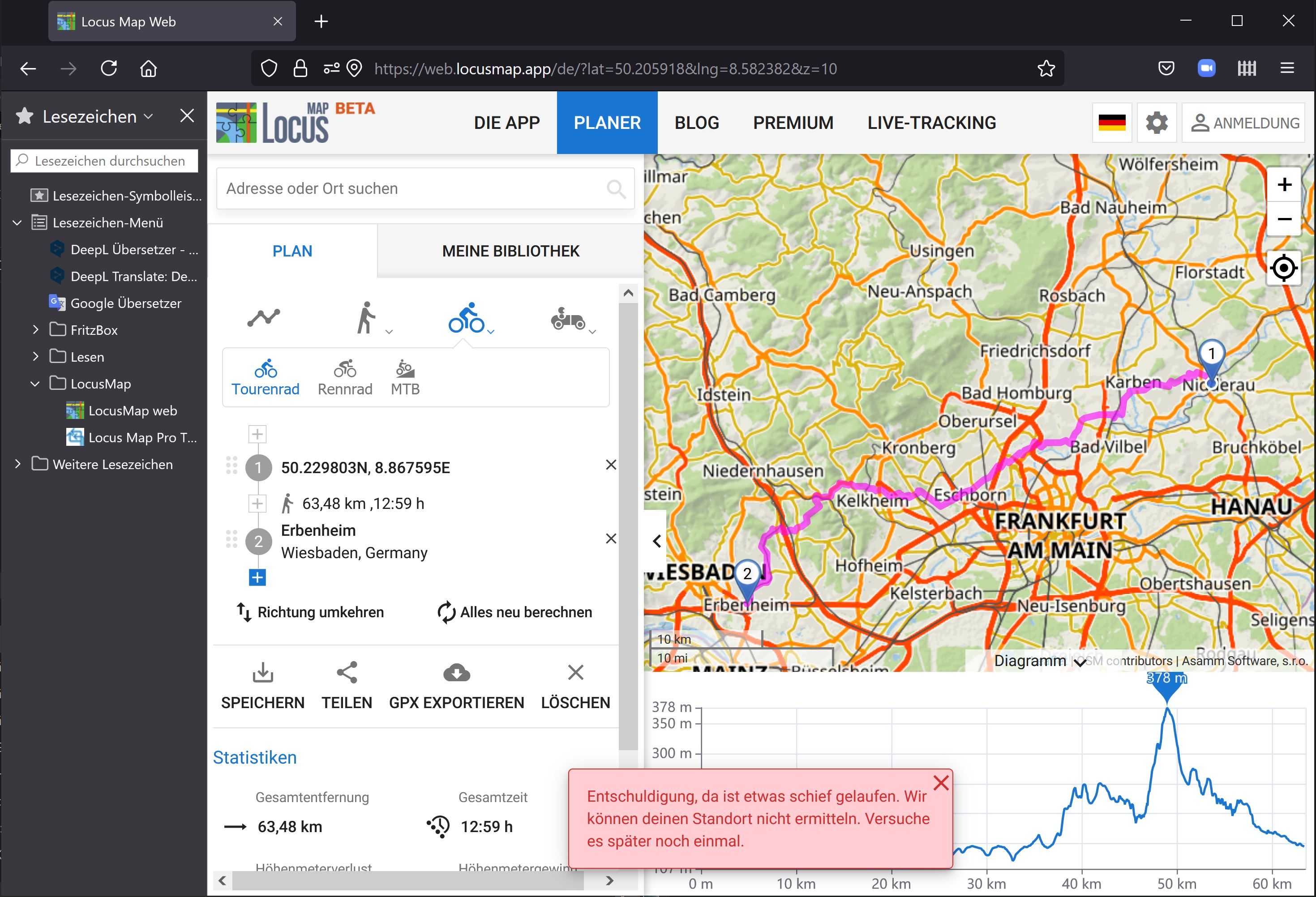This screenshot has width=1316, height=897.
Task: Switch to Meine Bibliothek tab
Action: pos(510,251)
